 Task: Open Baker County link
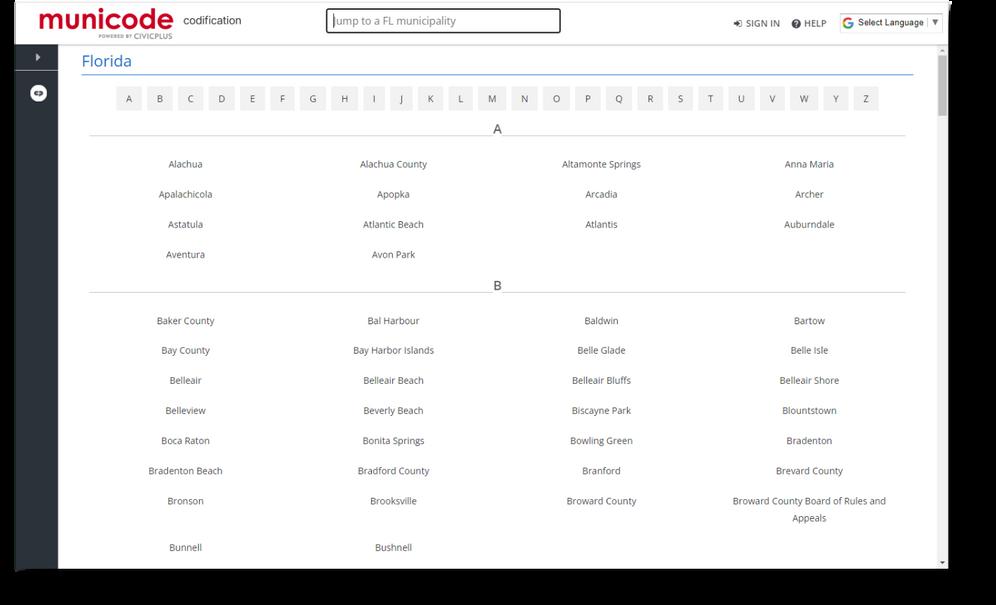pos(185,321)
